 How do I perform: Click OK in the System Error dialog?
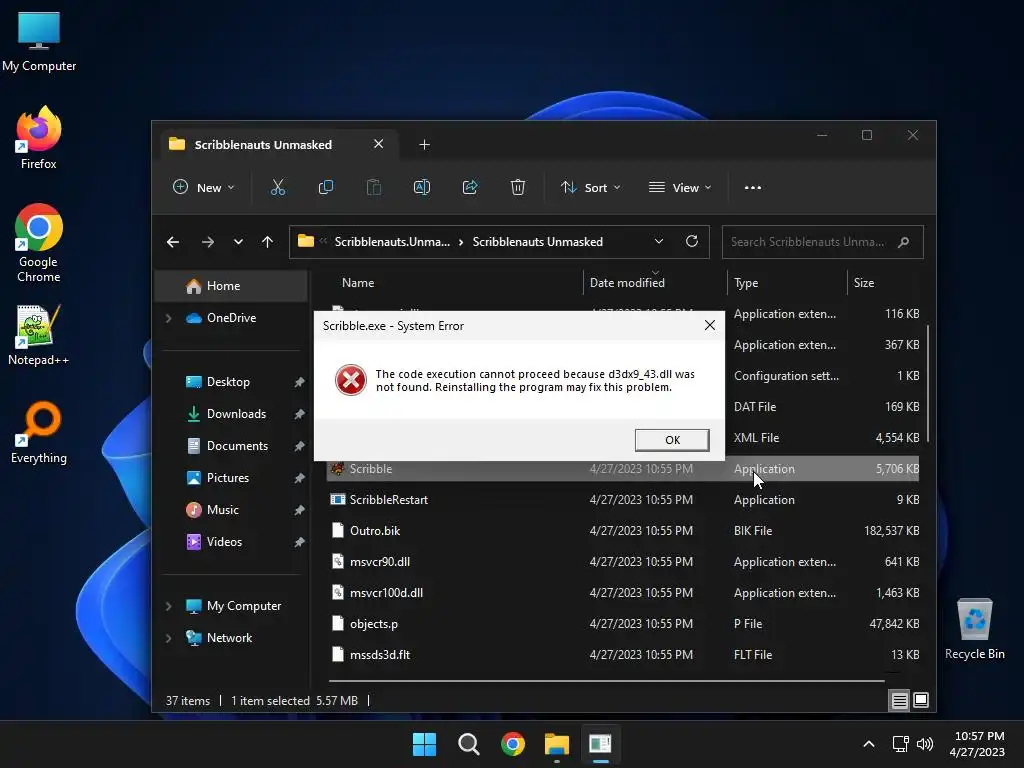(672, 440)
